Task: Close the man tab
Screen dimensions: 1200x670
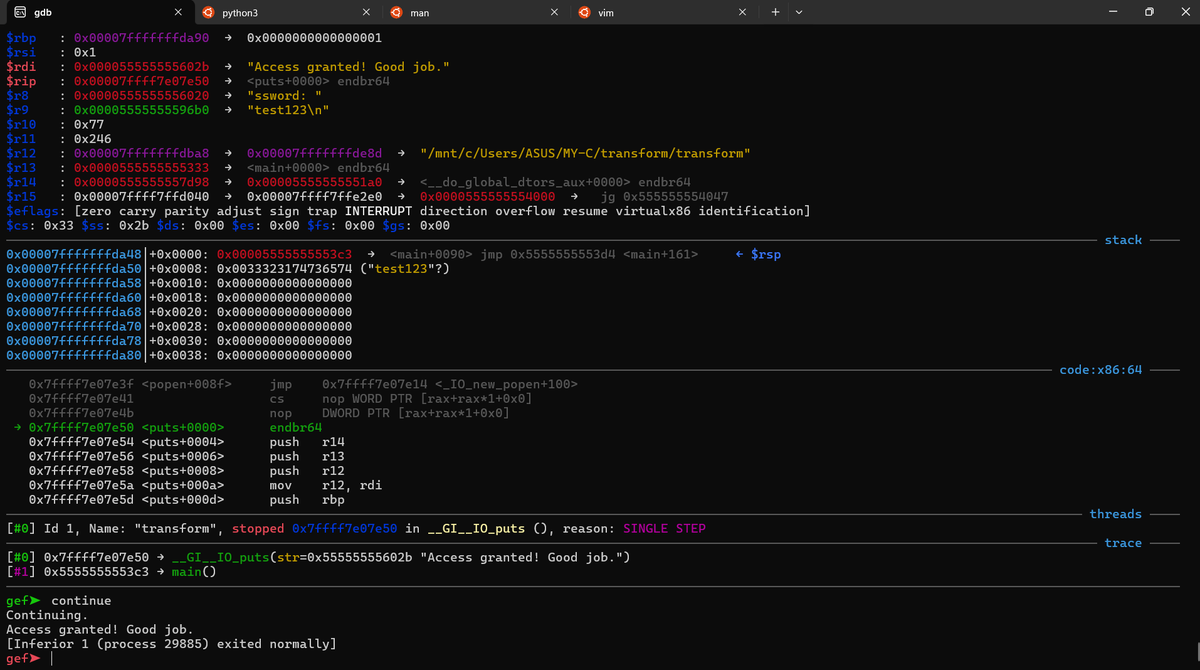Action: [x=555, y=12]
